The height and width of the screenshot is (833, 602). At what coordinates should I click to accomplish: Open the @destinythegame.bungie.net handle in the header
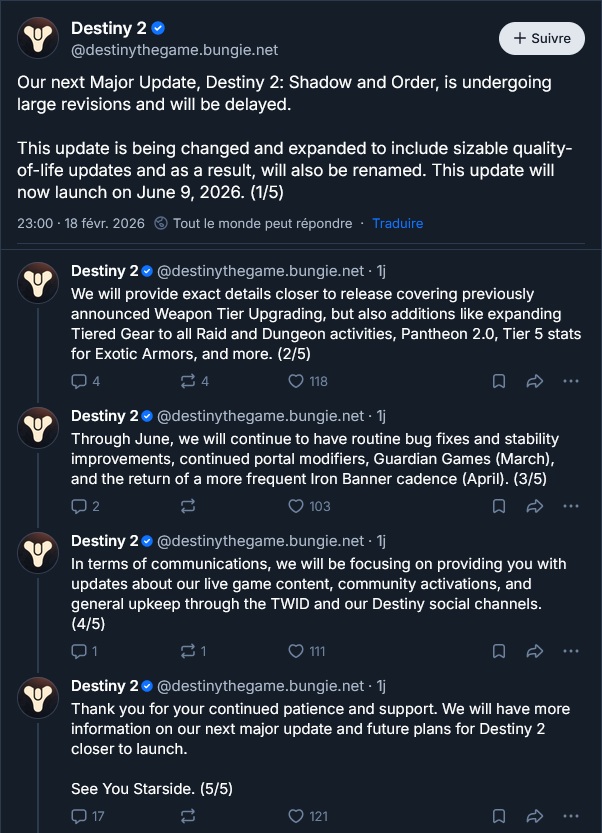(174, 50)
